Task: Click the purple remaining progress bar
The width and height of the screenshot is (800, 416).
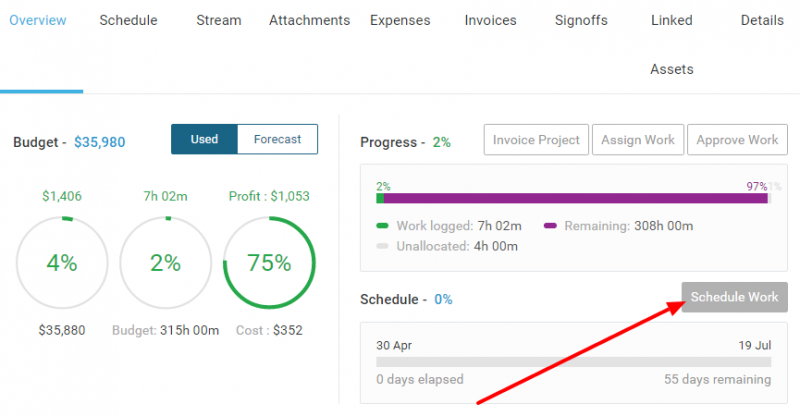Action: [575, 199]
